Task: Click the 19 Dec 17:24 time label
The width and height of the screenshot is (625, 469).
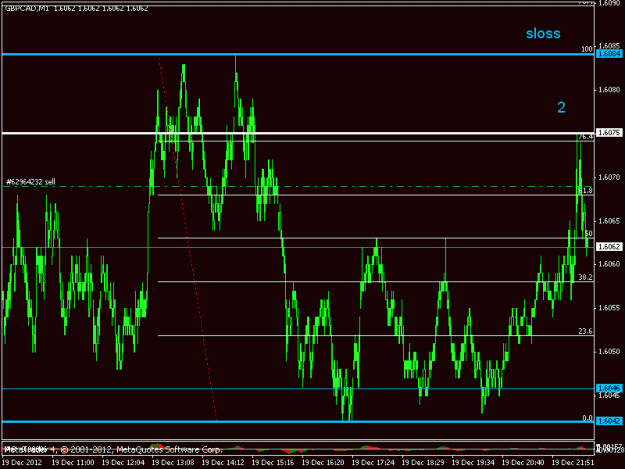Action: pos(373,463)
